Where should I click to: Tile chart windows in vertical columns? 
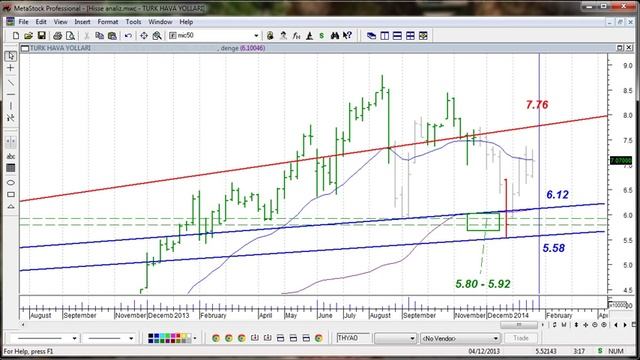click(x=384, y=36)
